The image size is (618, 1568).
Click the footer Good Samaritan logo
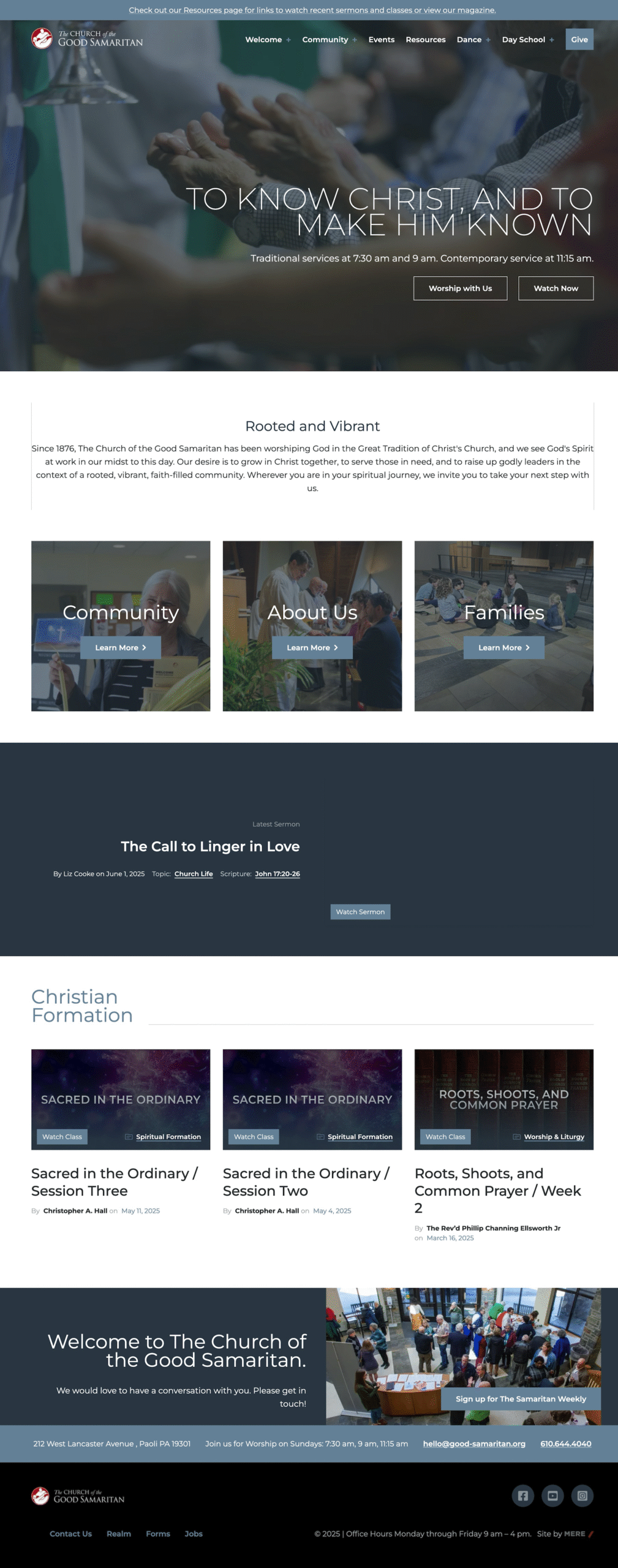(x=78, y=1495)
